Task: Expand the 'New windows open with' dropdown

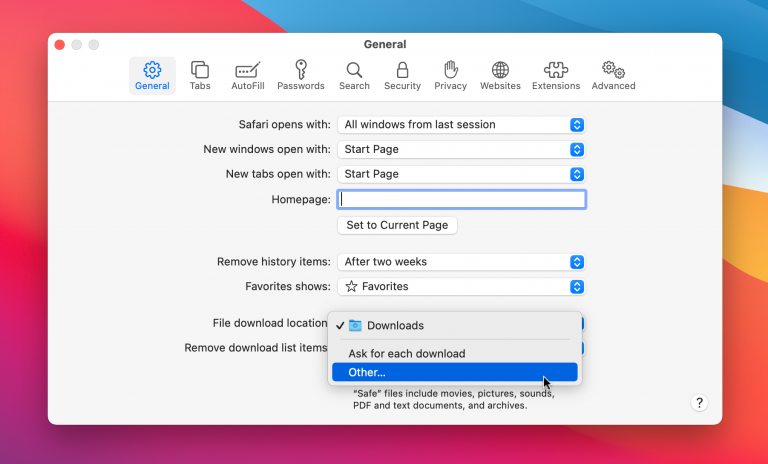Action: 461,149
